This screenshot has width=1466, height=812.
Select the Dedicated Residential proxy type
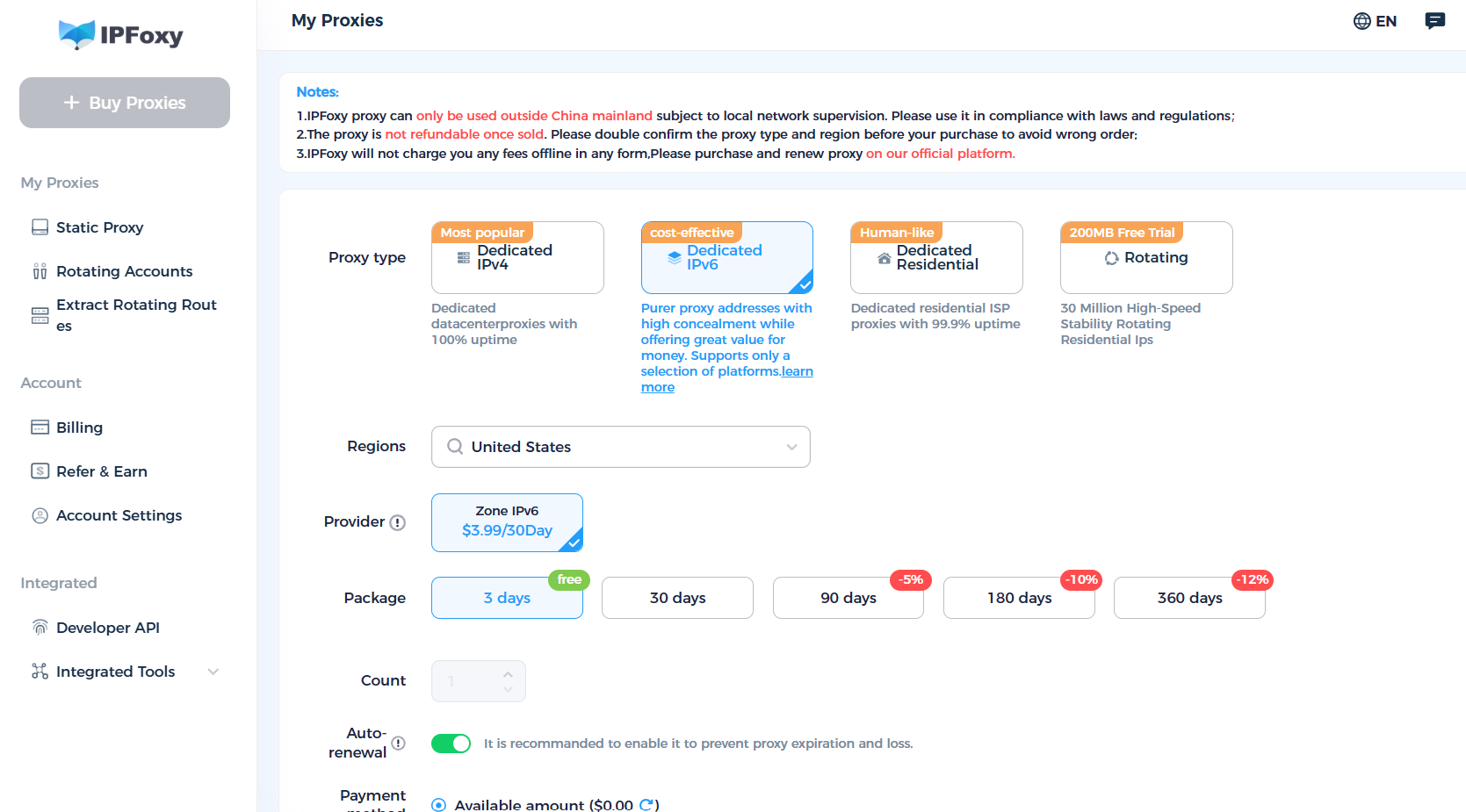pyautogui.click(x=936, y=257)
